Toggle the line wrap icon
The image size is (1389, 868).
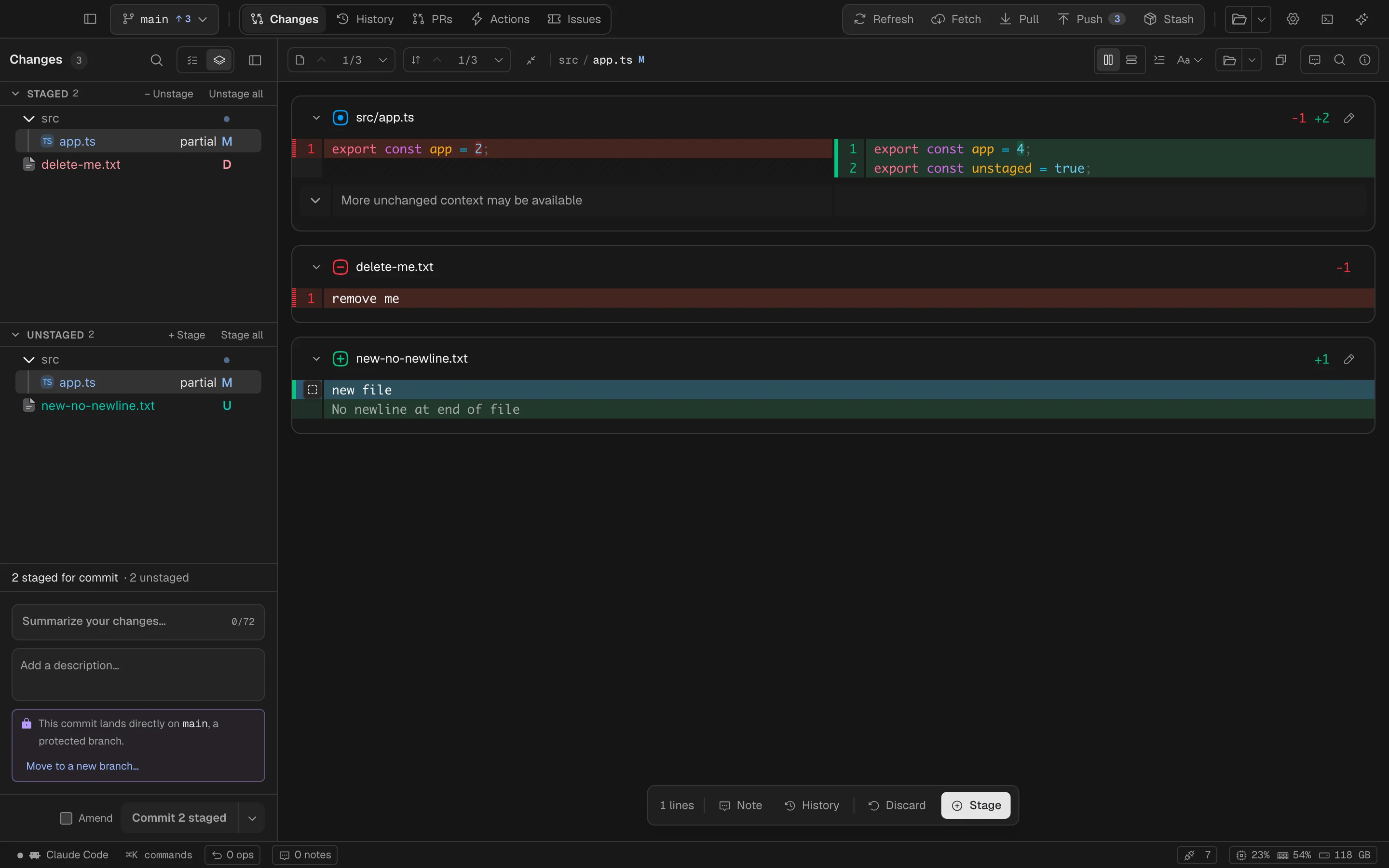pyautogui.click(x=1159, y=60)
